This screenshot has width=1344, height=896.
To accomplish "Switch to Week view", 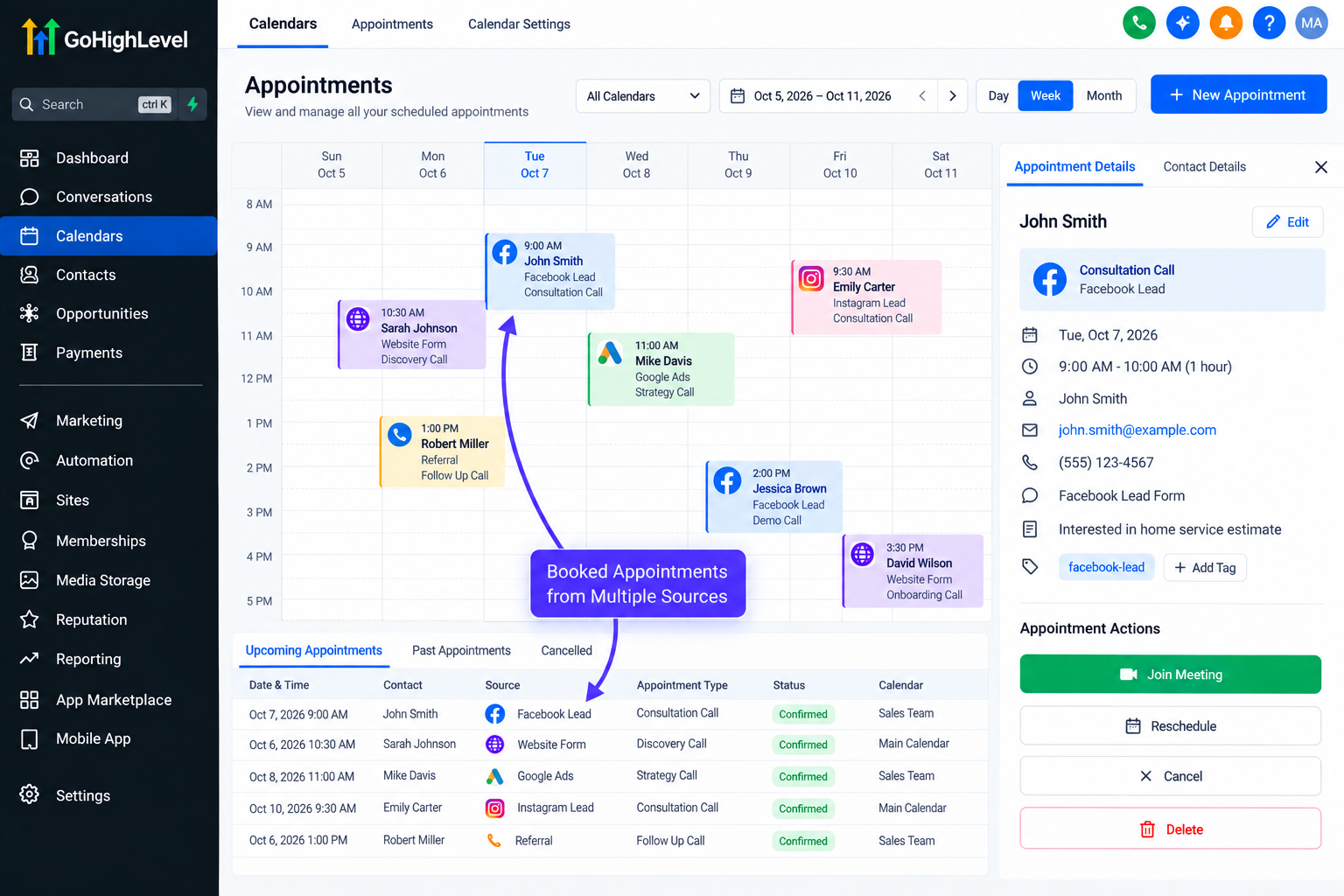I will pyautogui.click(x=1046, y=96).
